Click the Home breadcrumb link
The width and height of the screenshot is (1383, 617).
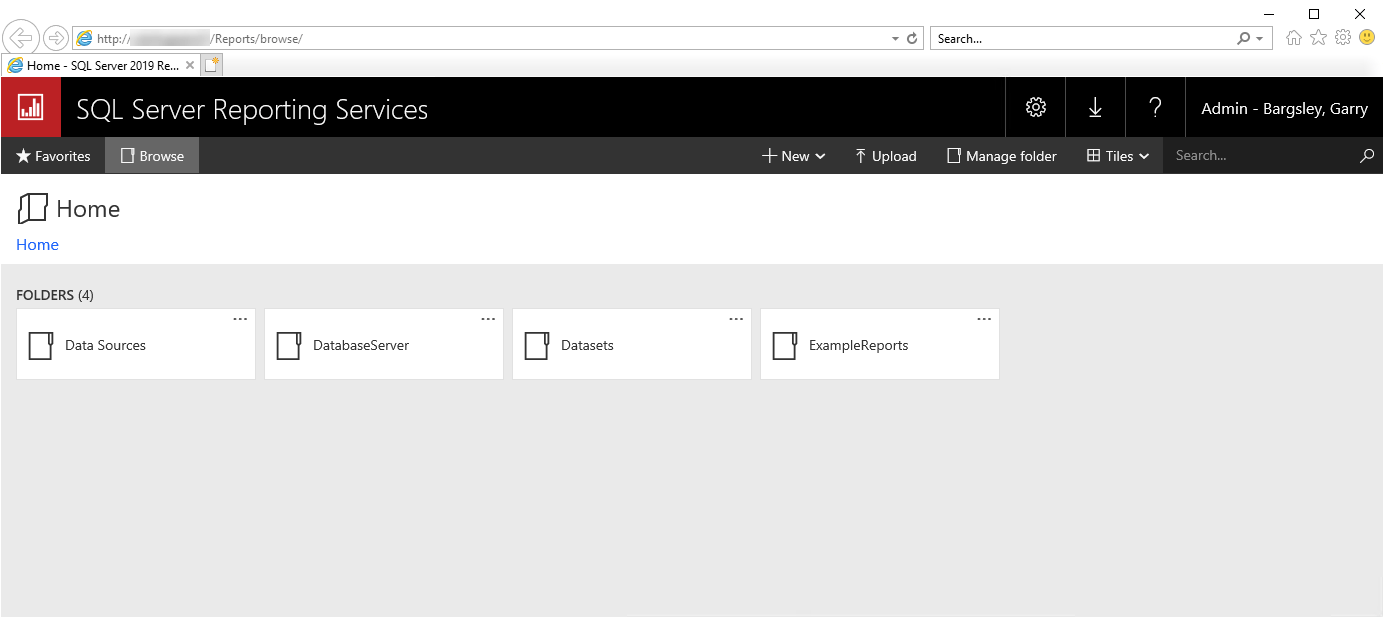coord(37,245)
